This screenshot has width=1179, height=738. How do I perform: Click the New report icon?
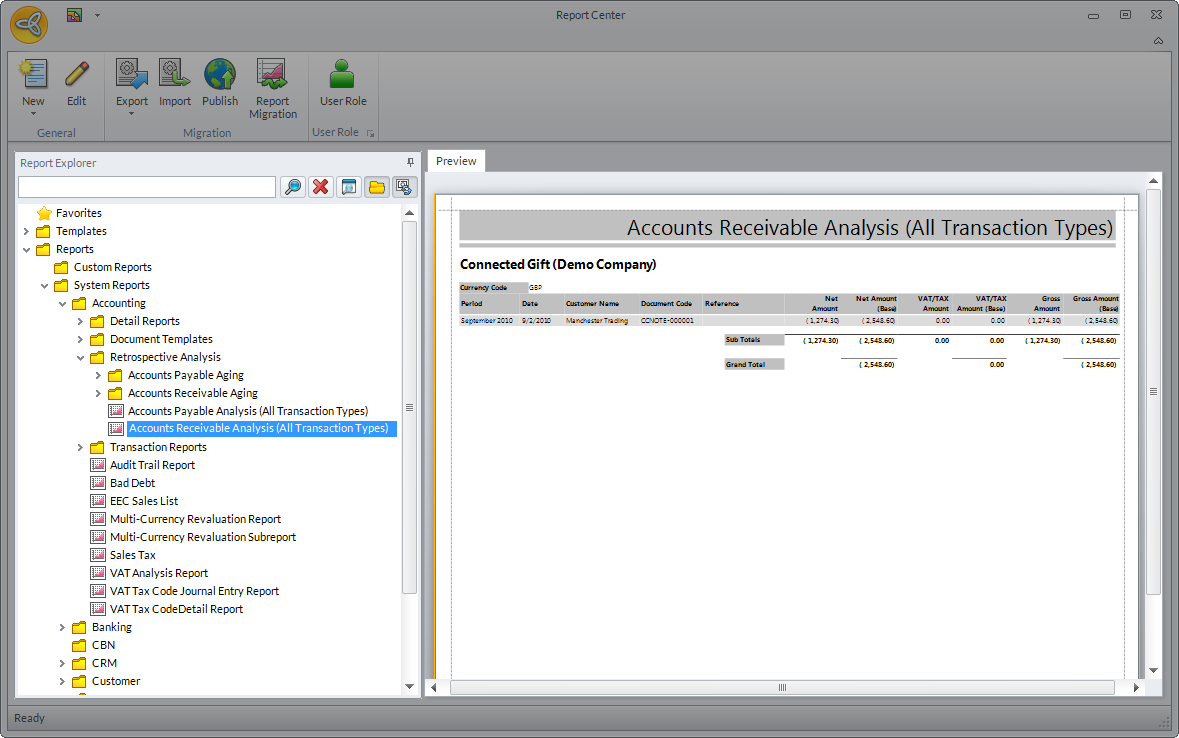(33, 76)
